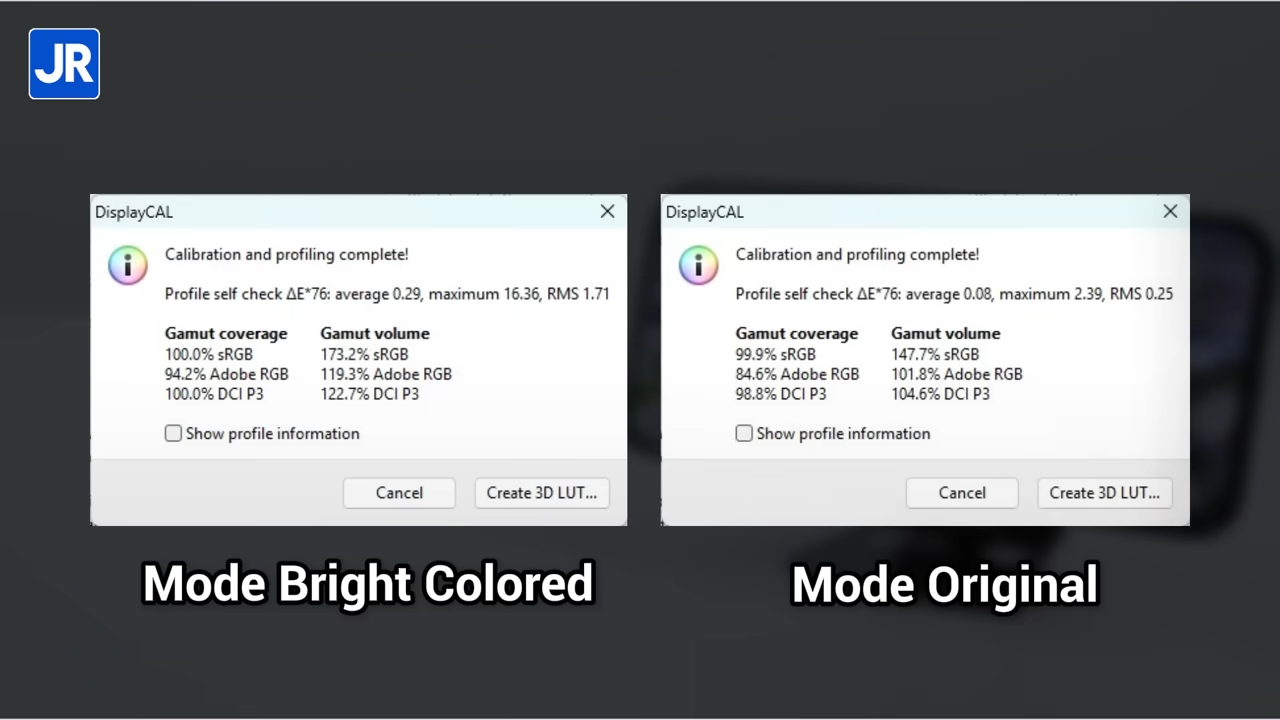Click Create 3D LUT in Bright Colored dialog

pos(541,492)
